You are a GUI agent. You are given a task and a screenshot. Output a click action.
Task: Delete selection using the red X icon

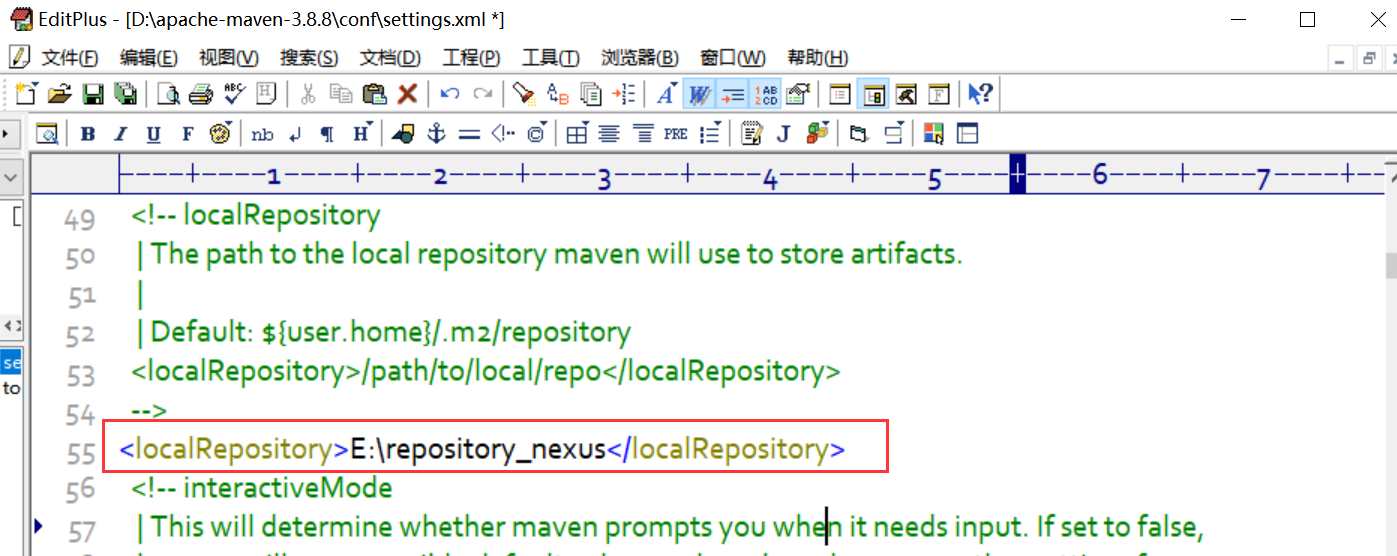407,94
